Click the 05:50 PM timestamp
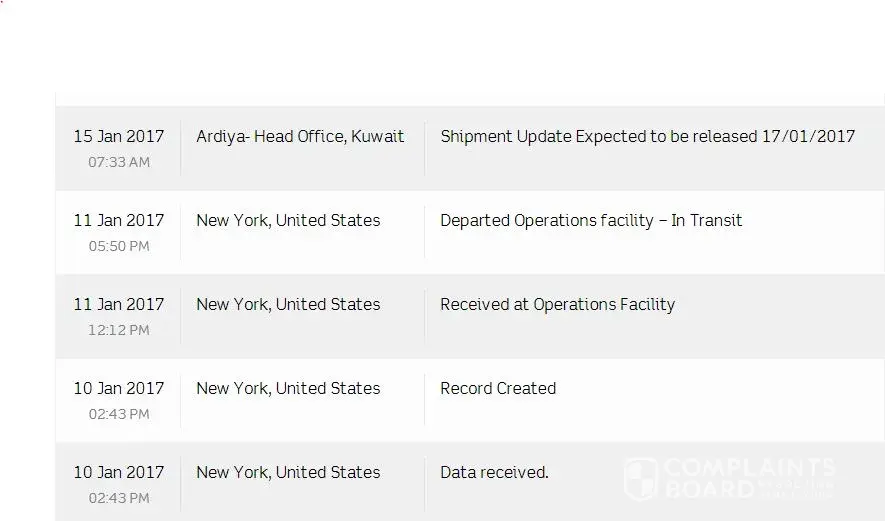This screenshot has height=521, width=885. [x=119, y=246]
